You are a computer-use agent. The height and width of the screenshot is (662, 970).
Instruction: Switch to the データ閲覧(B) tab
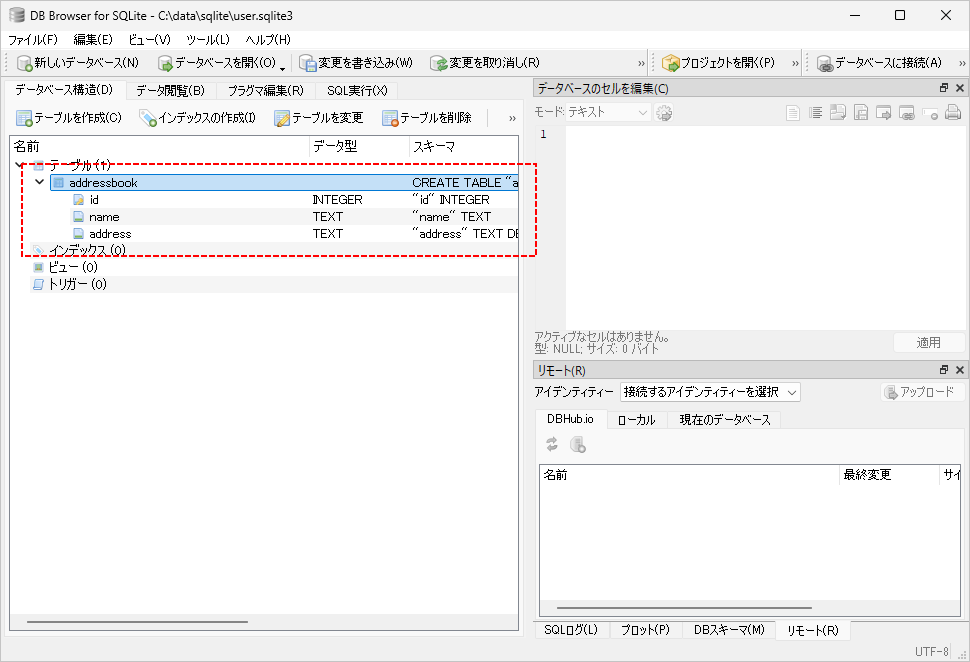tap(170, 90)
